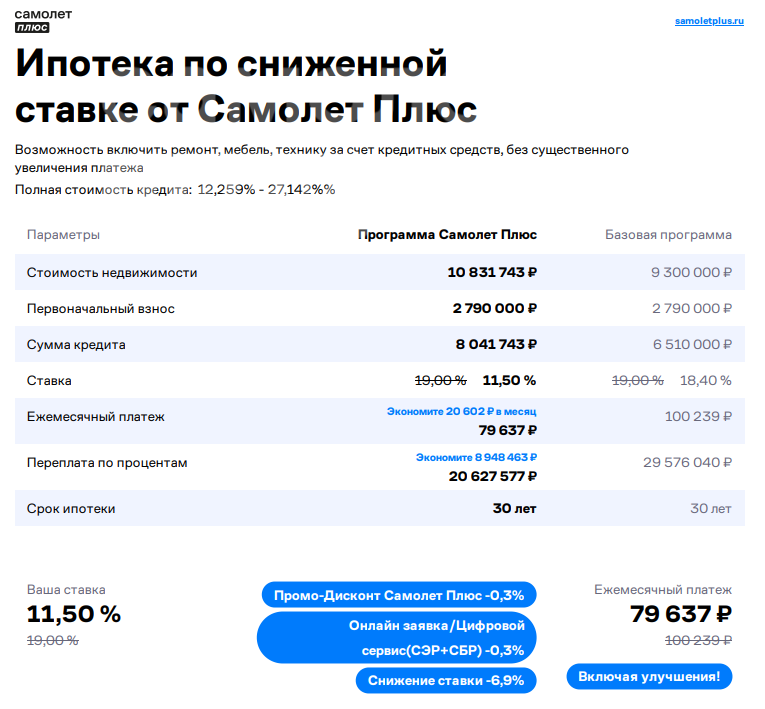The width and height of the screenshot is (765, 709).
Task: Click the crossed-out 100 239 ₽ under Ежемесячный платеж
Action: [698, 640]
